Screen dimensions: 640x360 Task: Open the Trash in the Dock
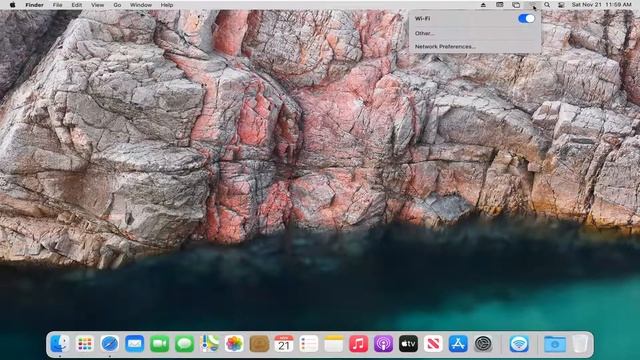tap(580, 344)
